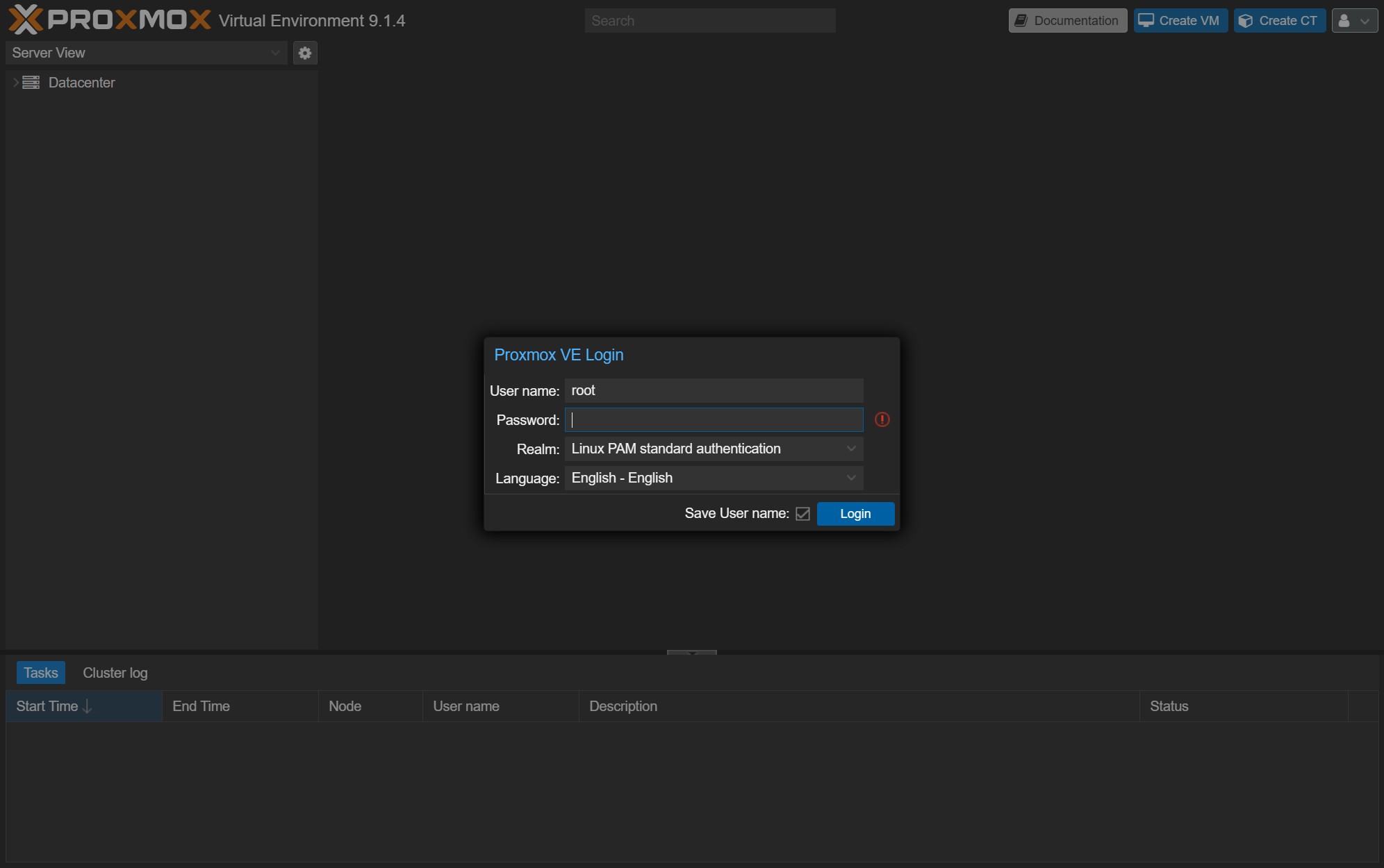Click the Datacenter server icon
Viewport: 1384px width, 868px height.
tap(31, 82)
